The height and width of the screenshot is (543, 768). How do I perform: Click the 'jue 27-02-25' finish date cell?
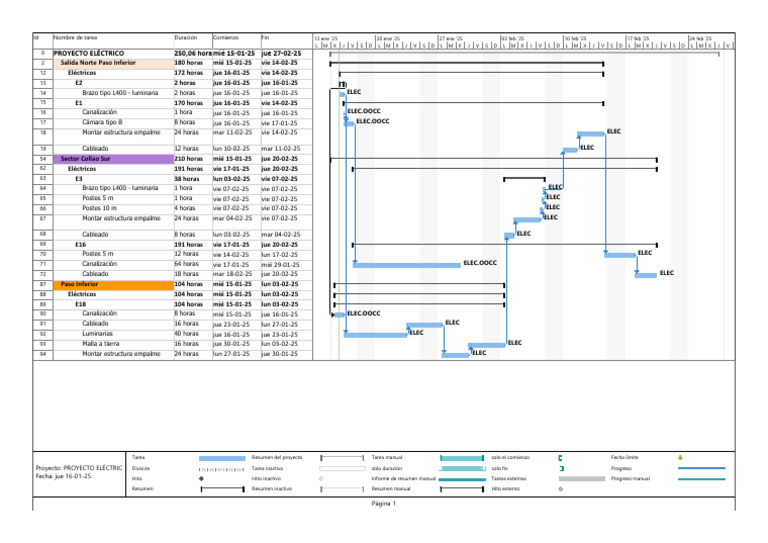pyautogui.click(x=281, y=53)
